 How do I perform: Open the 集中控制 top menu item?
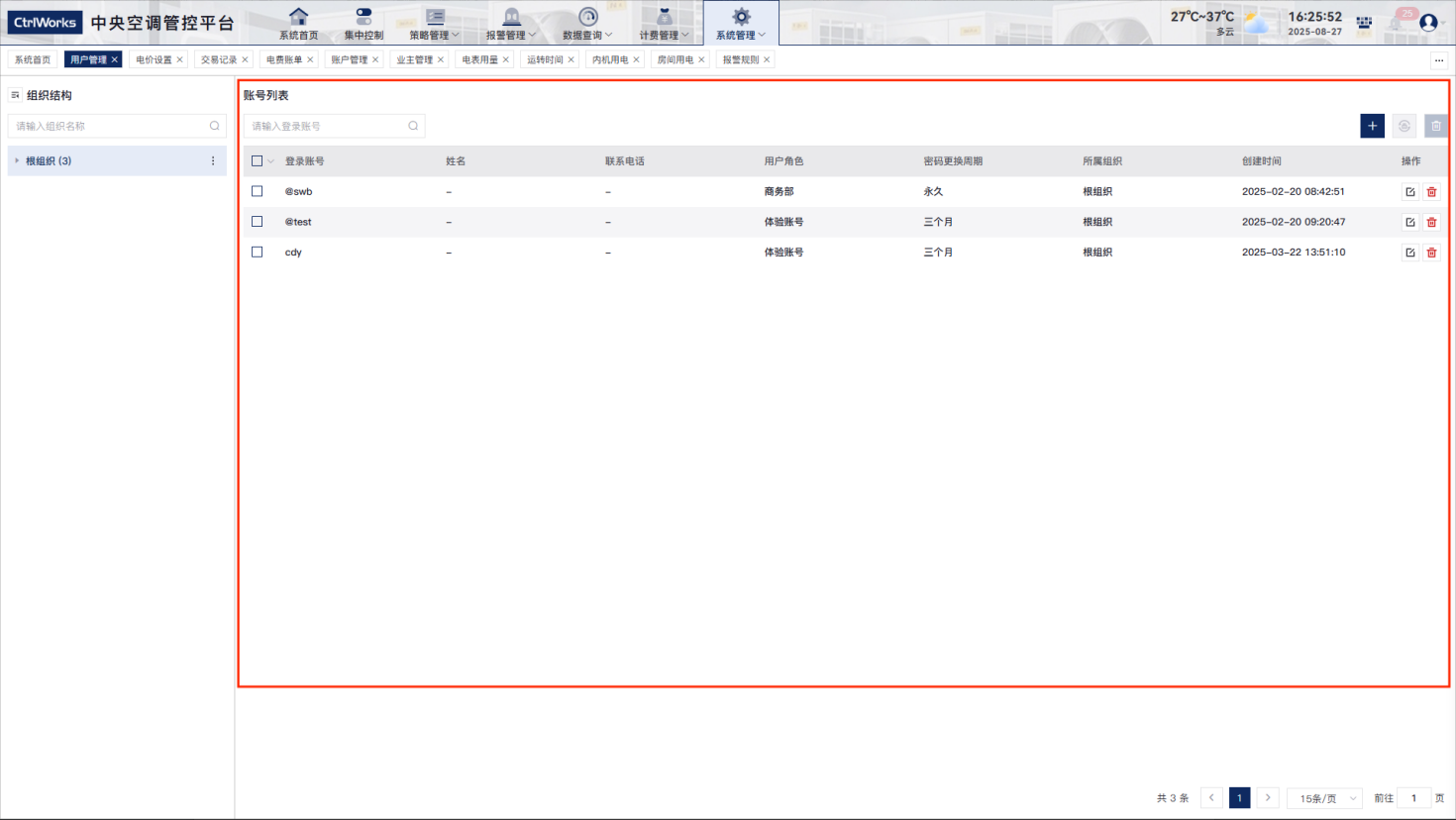364,23
